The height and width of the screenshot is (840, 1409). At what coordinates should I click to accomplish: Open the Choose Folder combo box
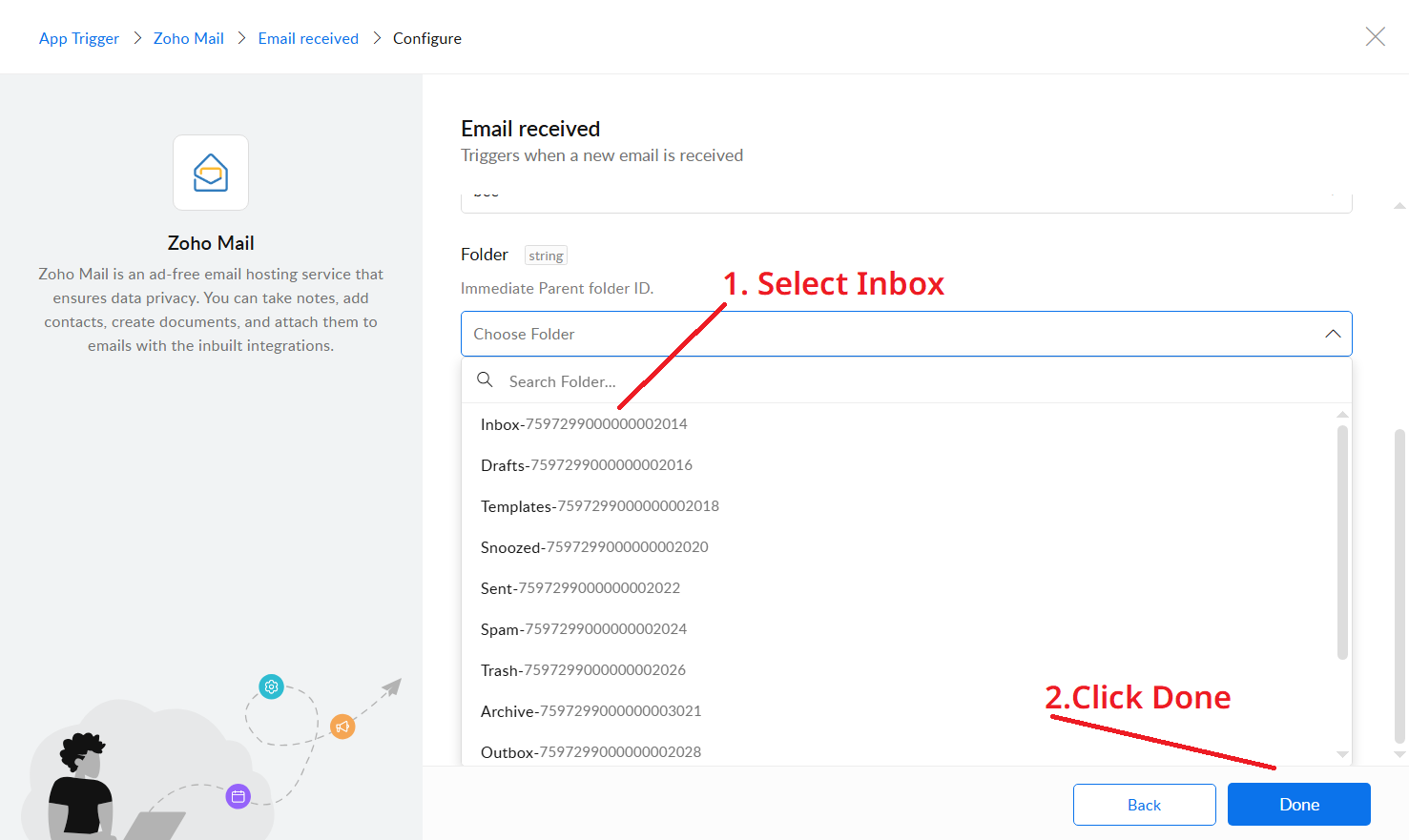(887, 334)
